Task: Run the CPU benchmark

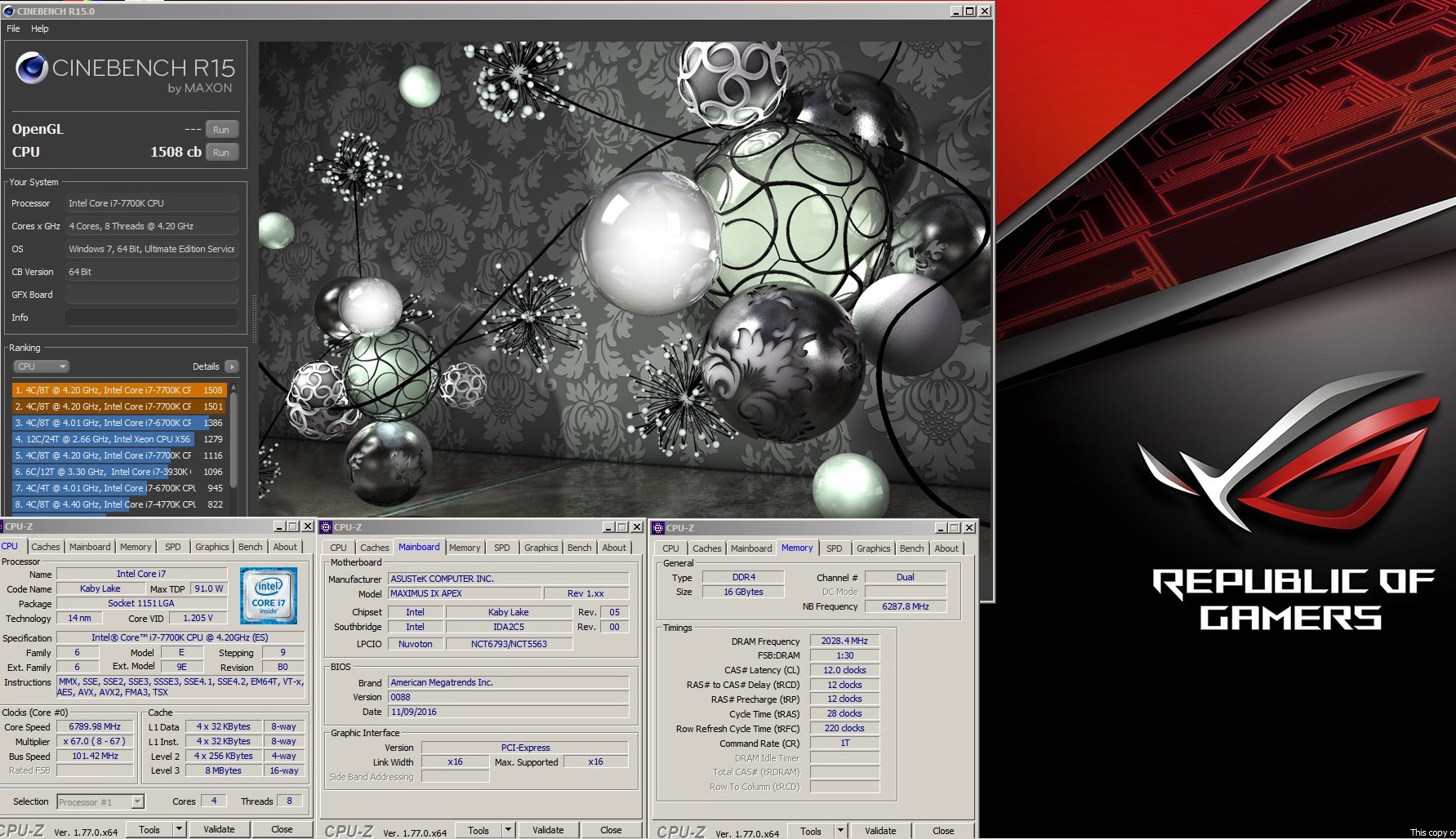Action: 221,153
